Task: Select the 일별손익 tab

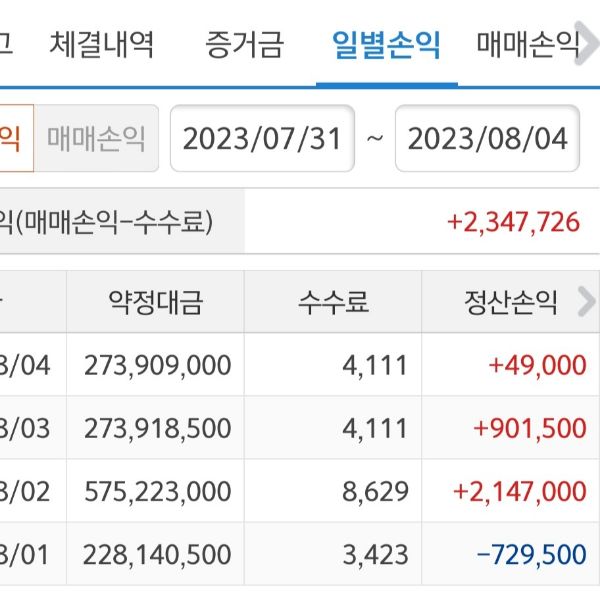Action: click(386, 45)
